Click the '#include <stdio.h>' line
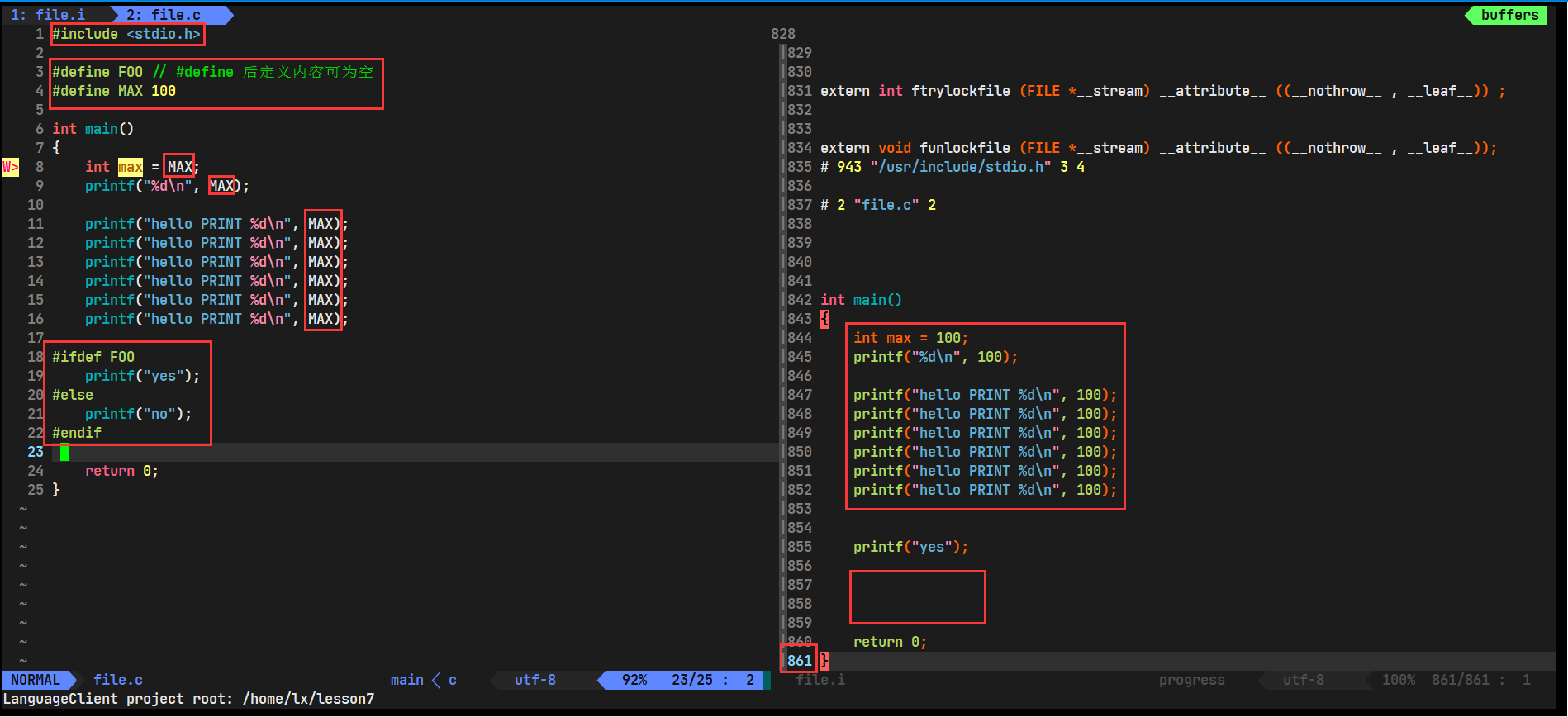 pos(126,34)
